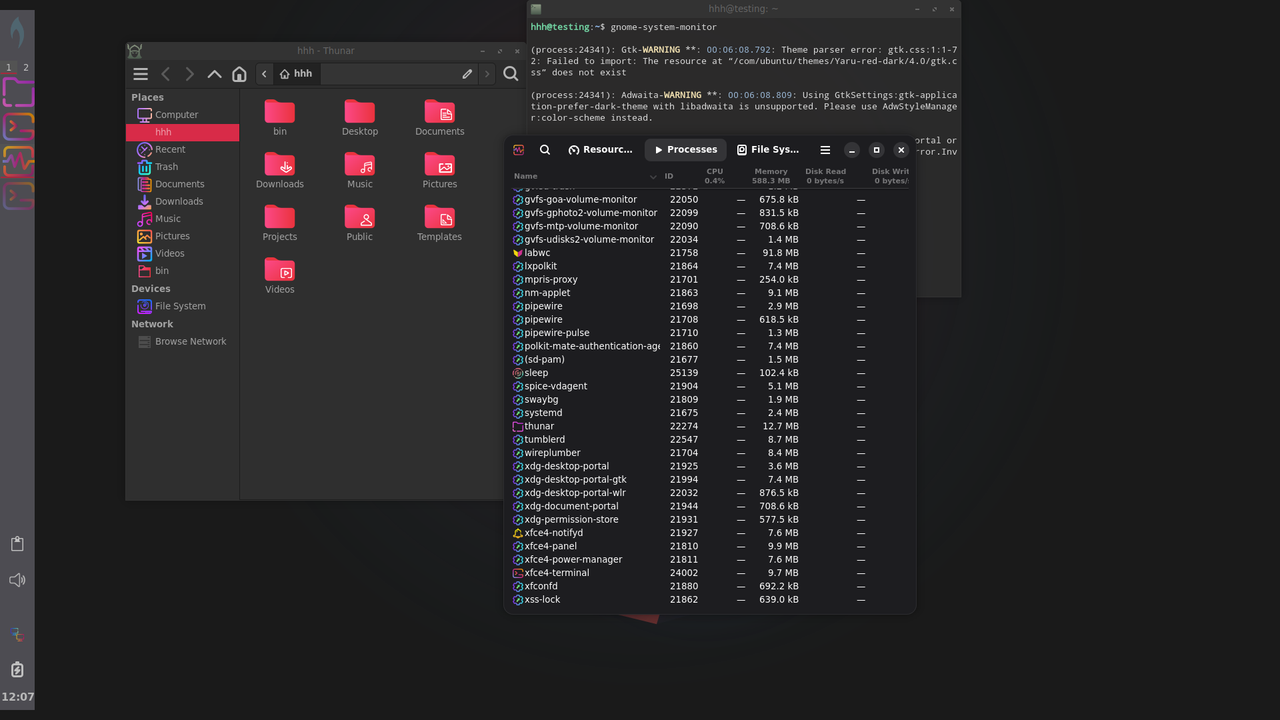
Task: Focus System Monitor from panel taskbar
Action: [x=18, y=162]
